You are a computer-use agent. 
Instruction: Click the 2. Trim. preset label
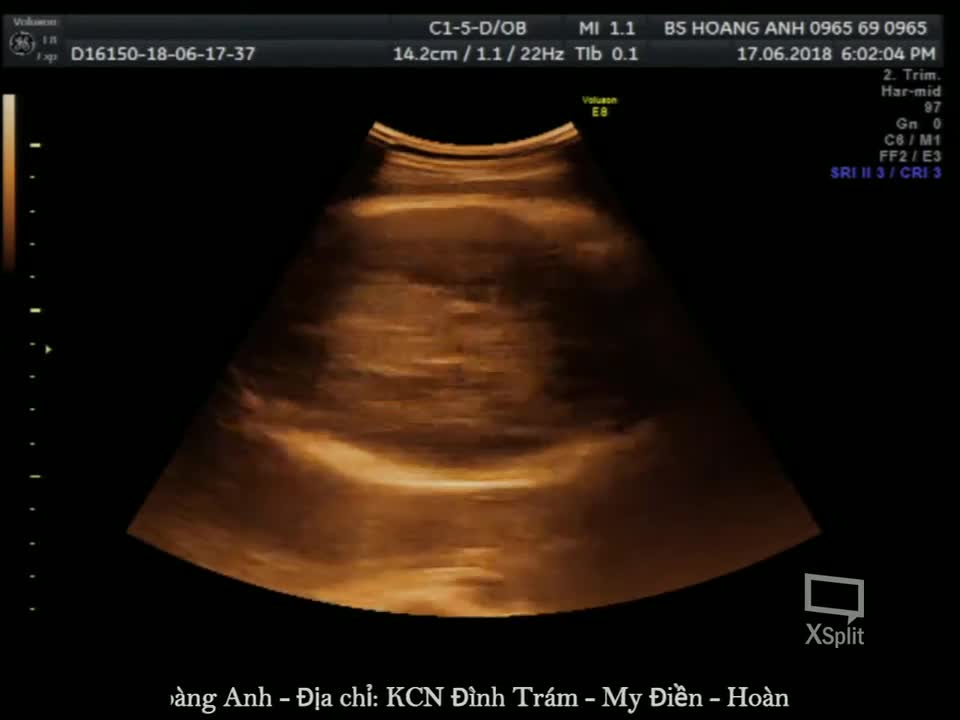[x=911, y=75]
